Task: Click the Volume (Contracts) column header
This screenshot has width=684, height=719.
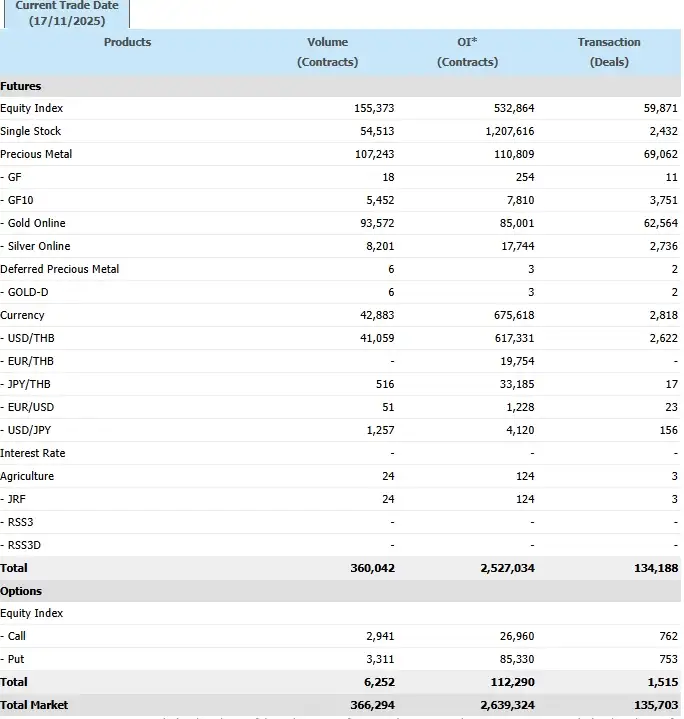Action: tap(327, 52)
